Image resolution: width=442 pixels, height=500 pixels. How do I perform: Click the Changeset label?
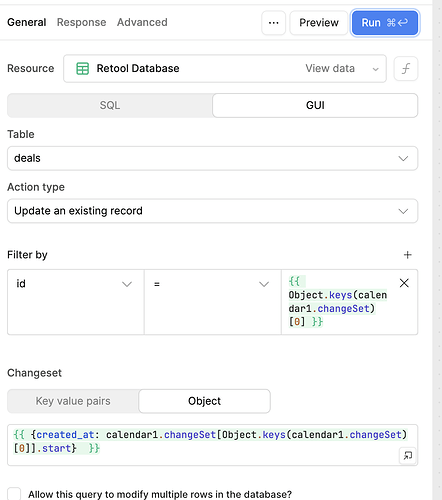click(34, 373)
